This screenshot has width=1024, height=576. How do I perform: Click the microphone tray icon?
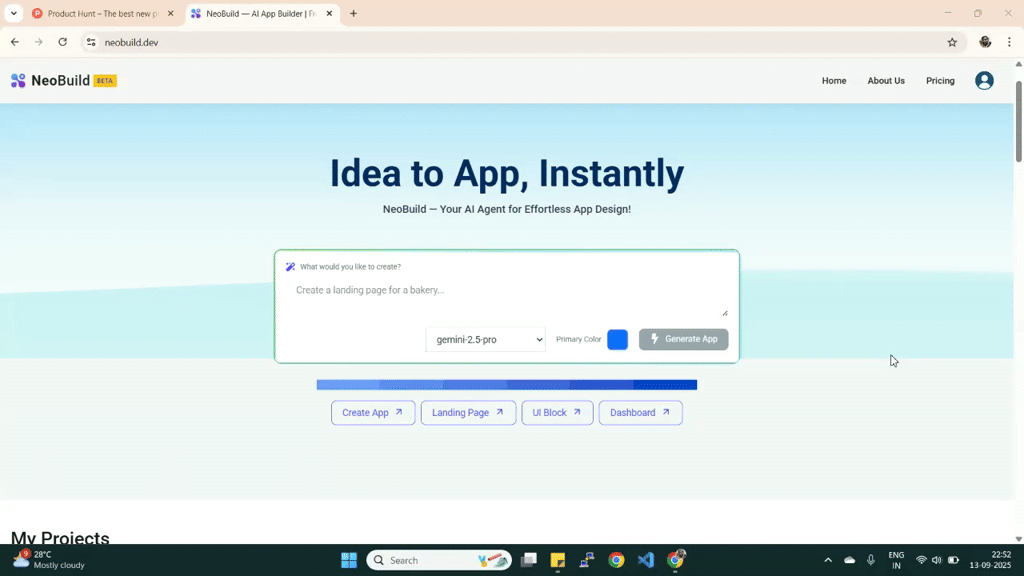tap(871, 560)
